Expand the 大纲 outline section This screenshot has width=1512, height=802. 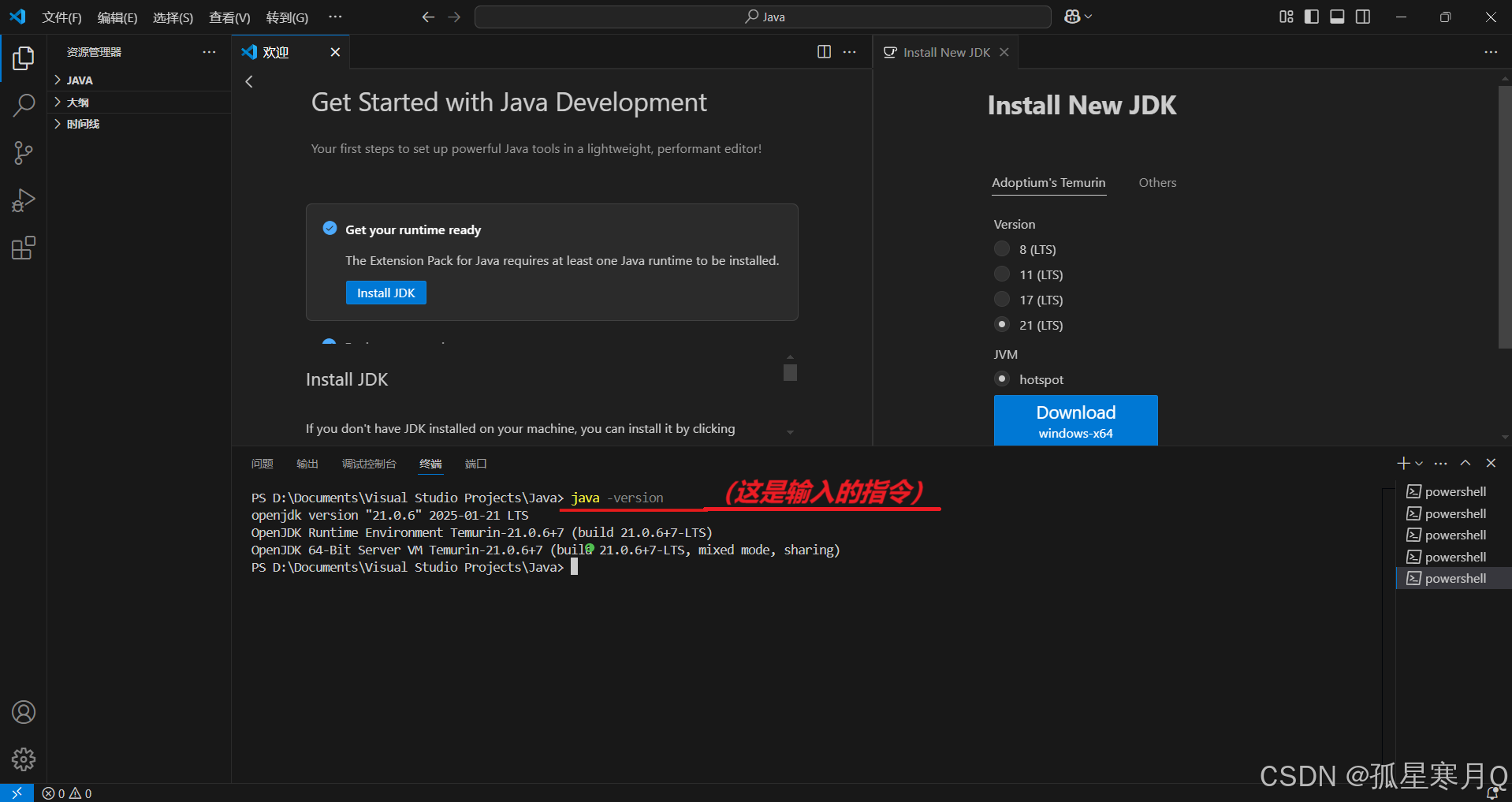(x=139, y=103)
